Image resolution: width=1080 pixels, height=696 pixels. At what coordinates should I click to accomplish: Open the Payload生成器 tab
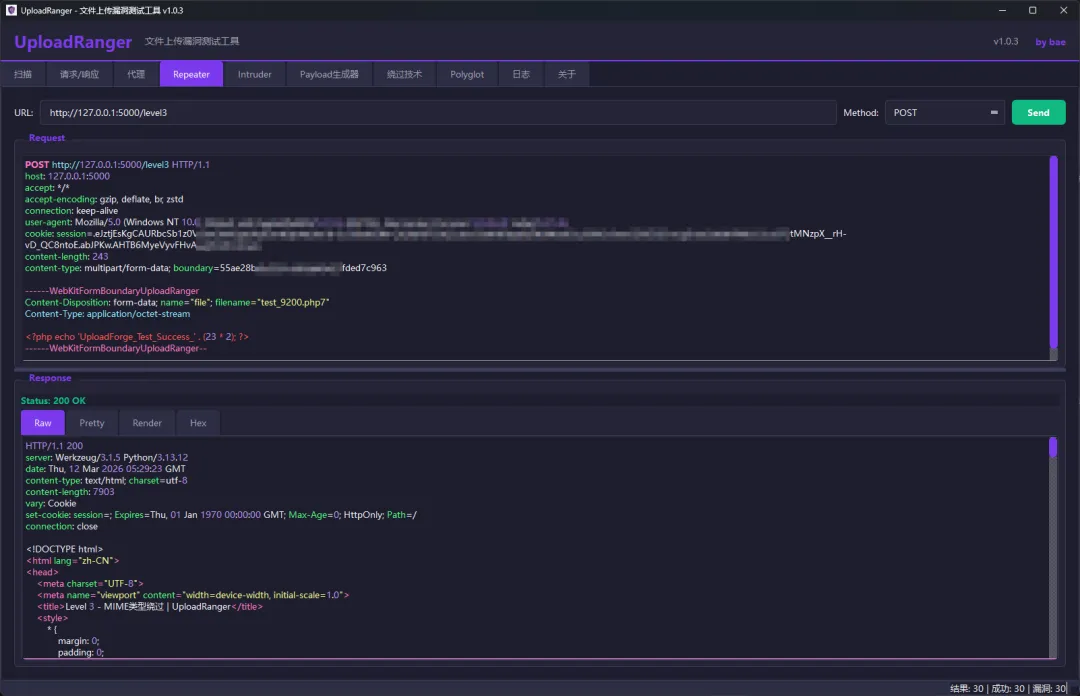tap(329, 74)
